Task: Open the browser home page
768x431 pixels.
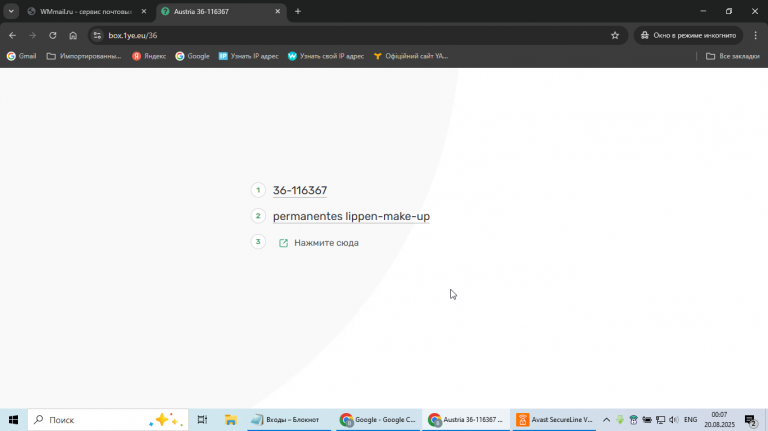Action: [73, 35]
